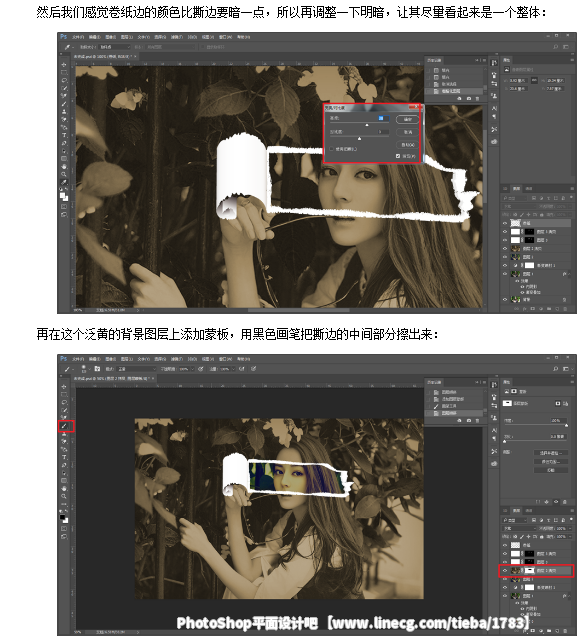Toggle mask visibility eye in lower Properties panel

click(x=556, y=502)
